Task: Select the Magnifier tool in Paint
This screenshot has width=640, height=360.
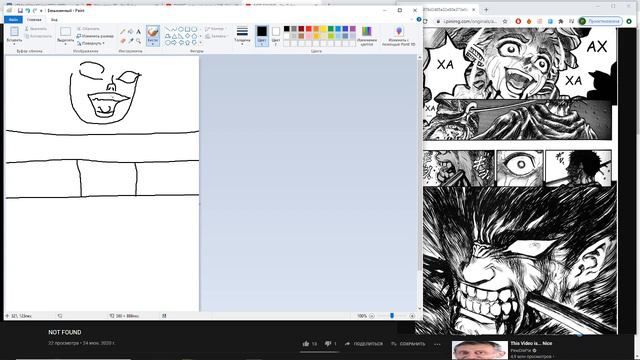Action: tap(138, 40)
